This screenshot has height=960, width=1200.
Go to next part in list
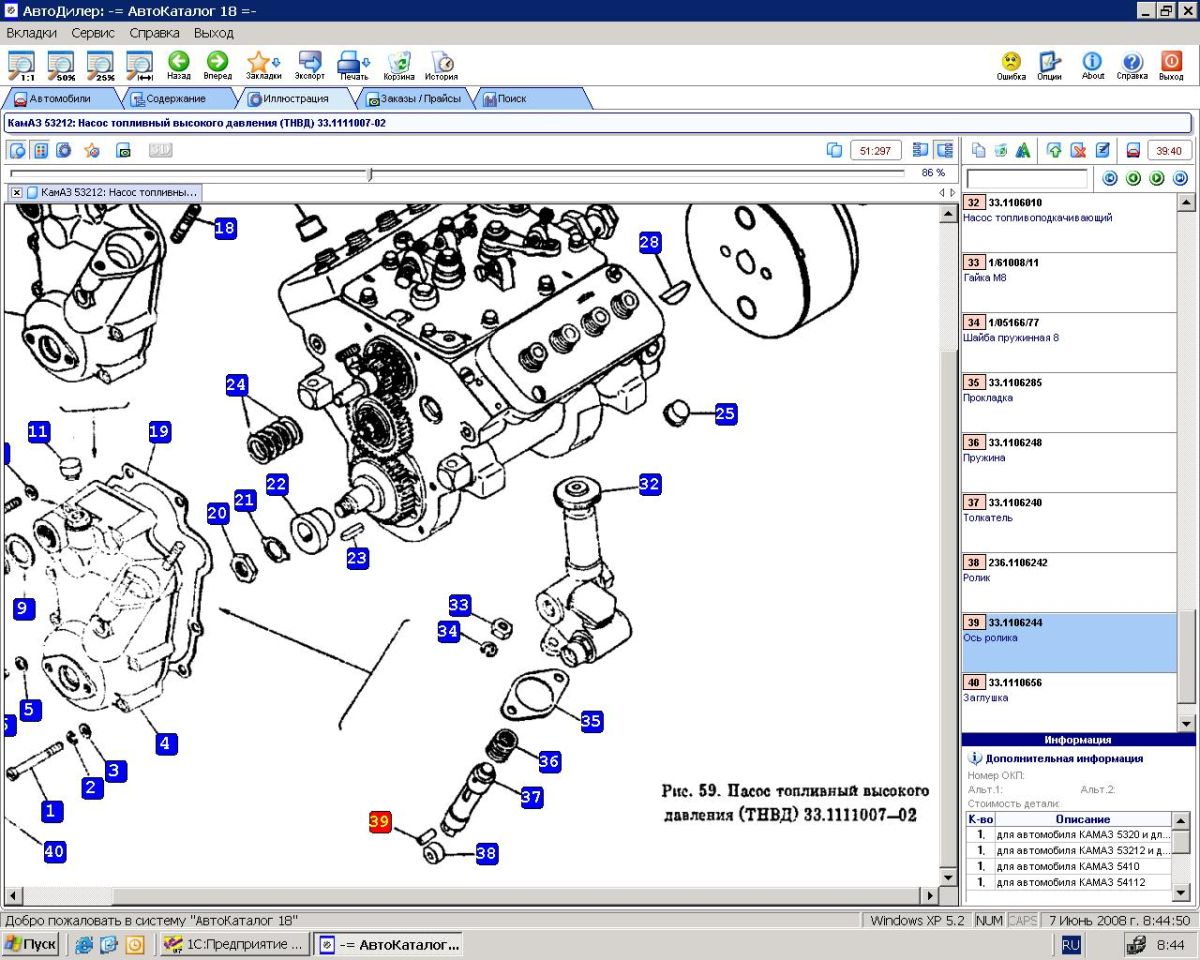1157,179
